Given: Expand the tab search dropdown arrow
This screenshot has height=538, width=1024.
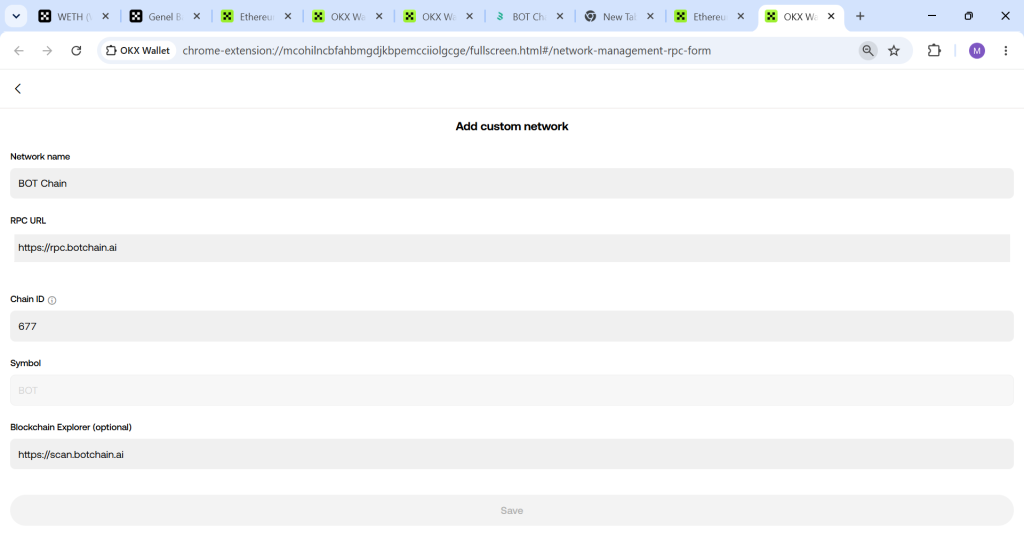Looking at the screenshot, I should click(16, 16).
